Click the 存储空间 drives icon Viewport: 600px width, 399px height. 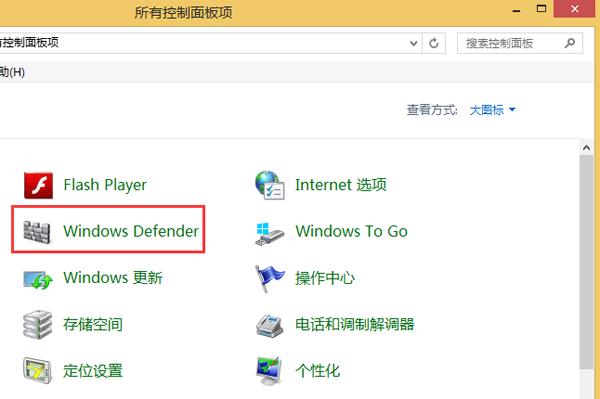point(38,325)
